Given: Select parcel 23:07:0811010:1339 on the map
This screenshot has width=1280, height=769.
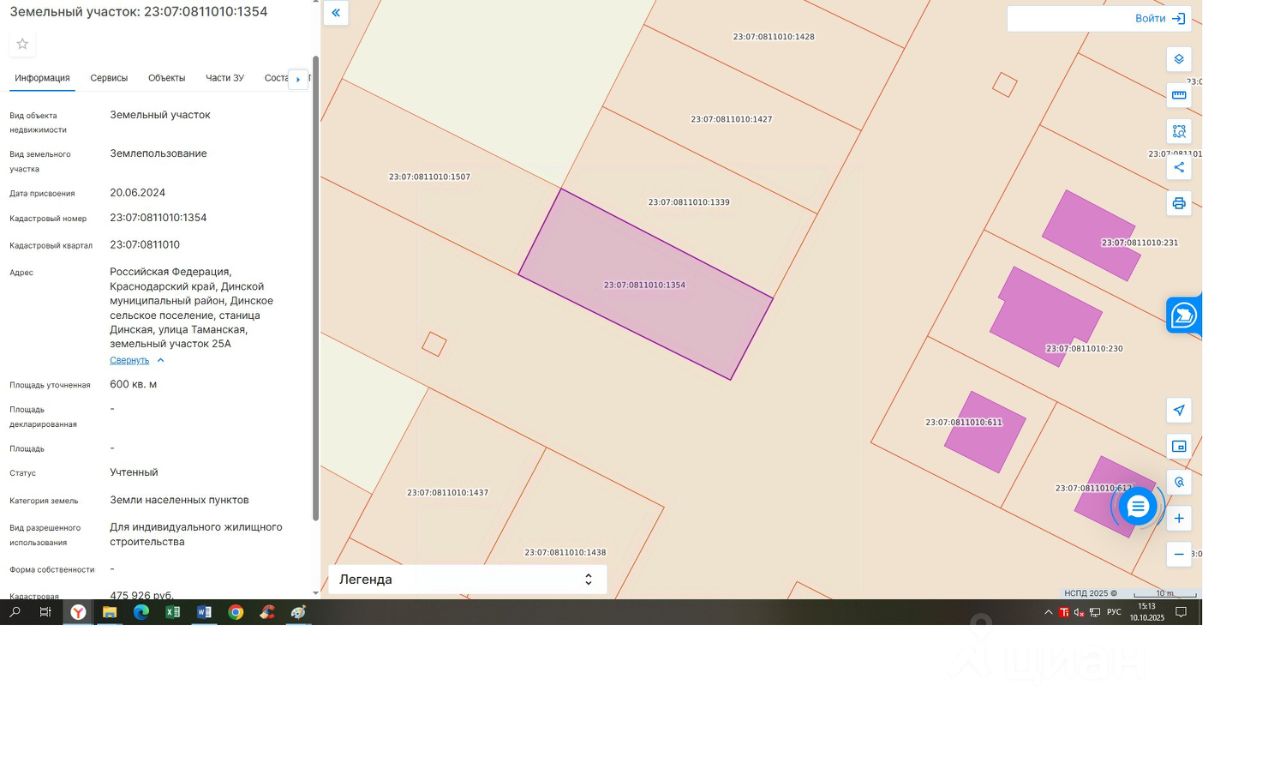Looking at the screenshot, I should [689, 202].
